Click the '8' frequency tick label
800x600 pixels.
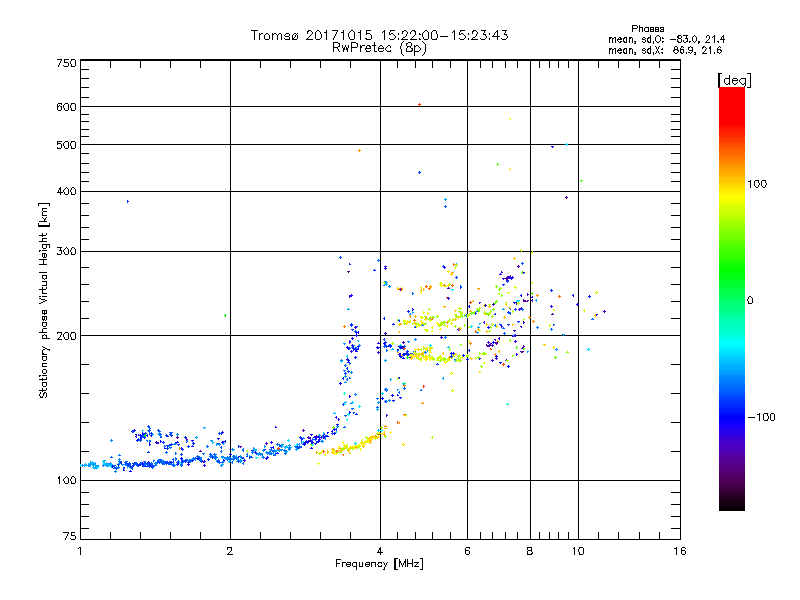point(530,551)
